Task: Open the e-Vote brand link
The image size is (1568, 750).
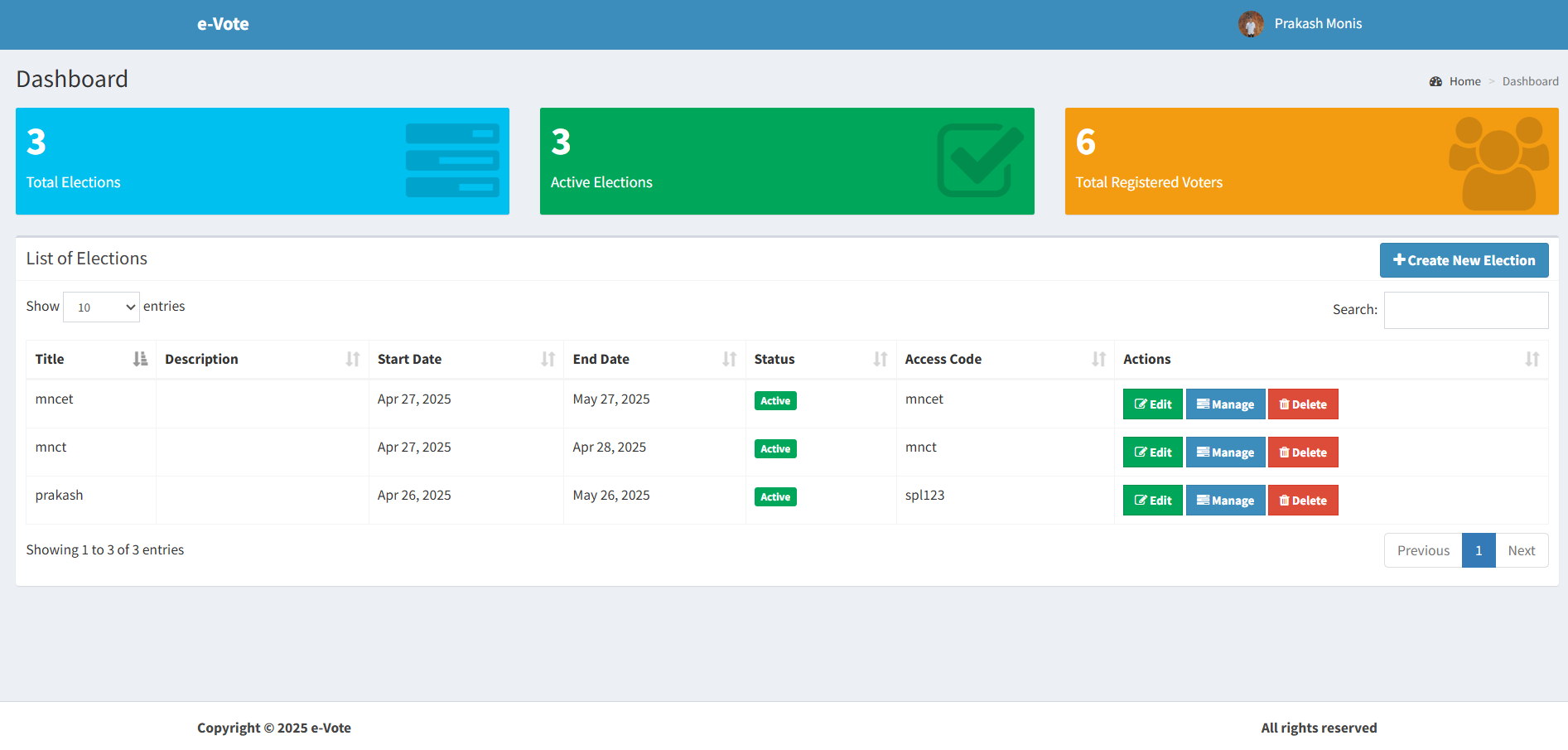Action: point(223,24)
